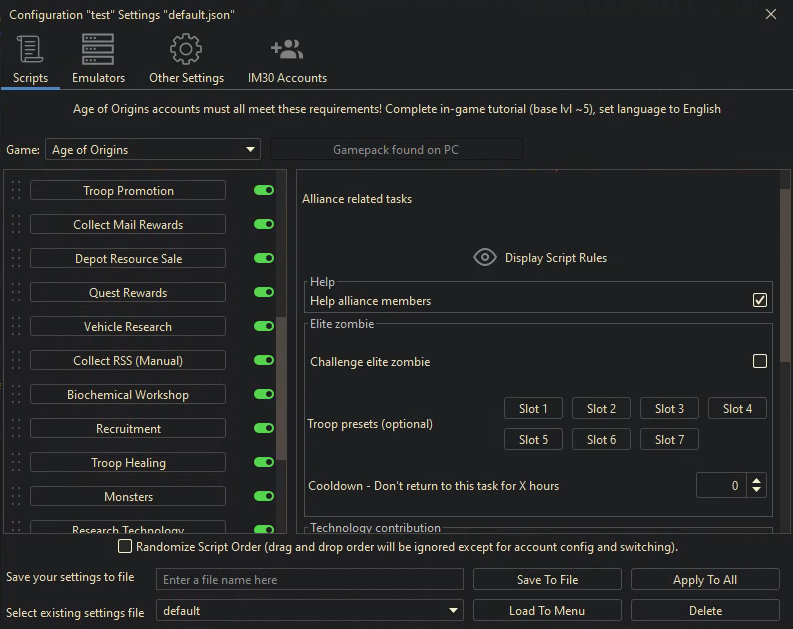Check the Randomize Script Order box

[125, 547]
